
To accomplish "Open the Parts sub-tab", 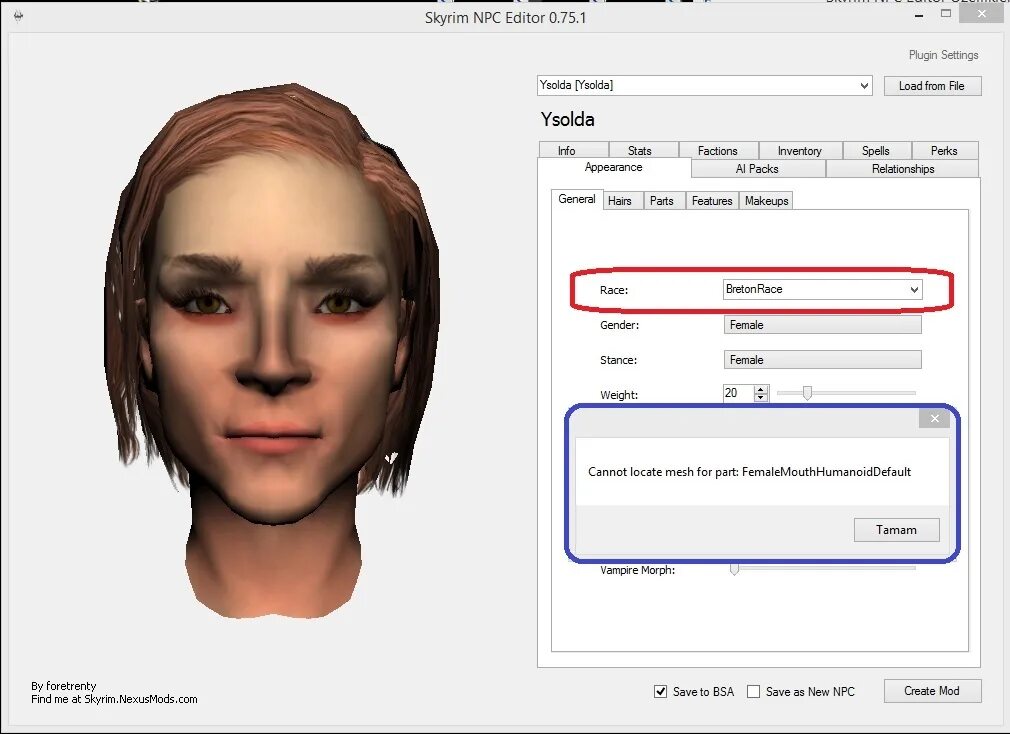I will 664,201.
